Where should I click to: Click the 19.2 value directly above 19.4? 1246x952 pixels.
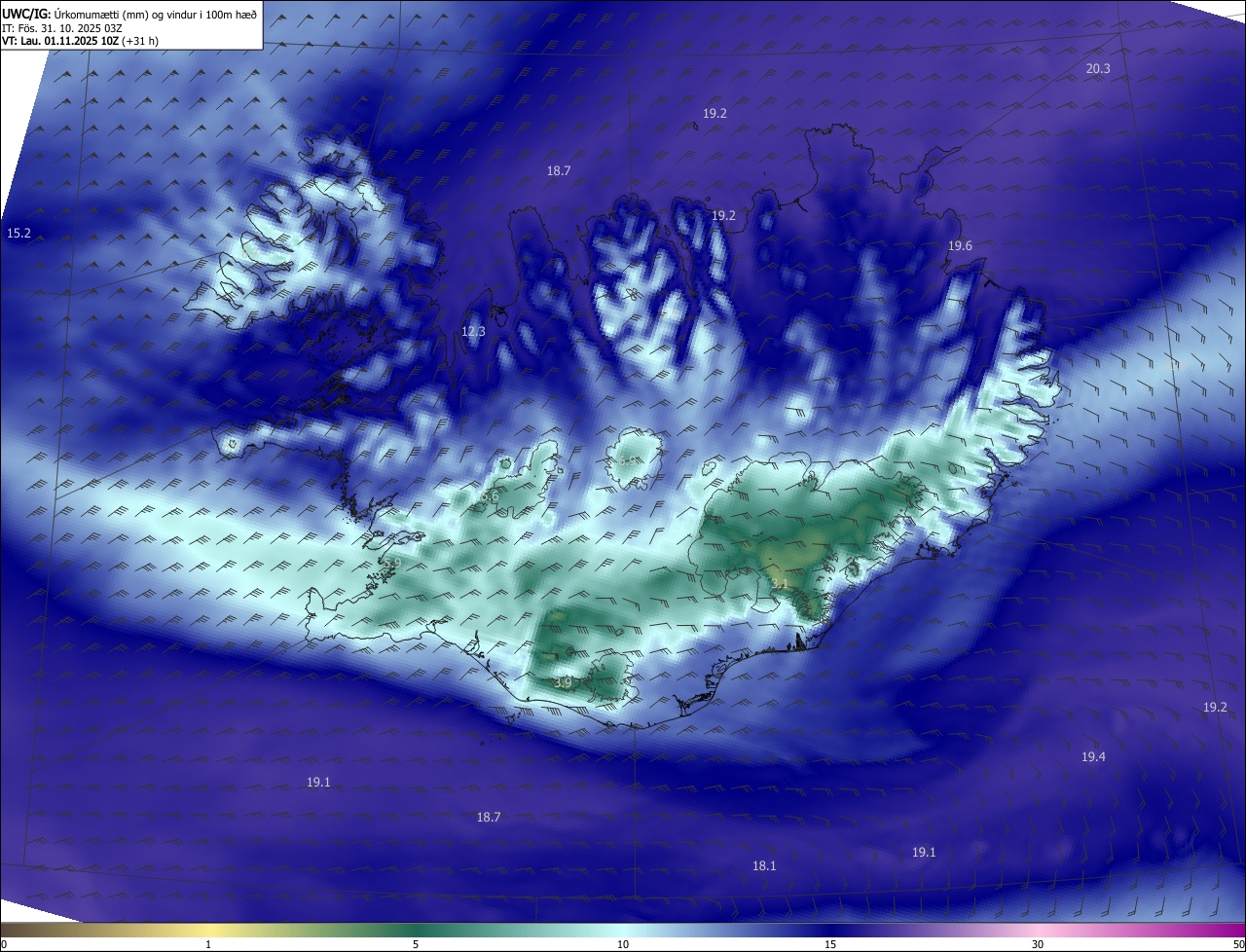(x=1215, y=707)
